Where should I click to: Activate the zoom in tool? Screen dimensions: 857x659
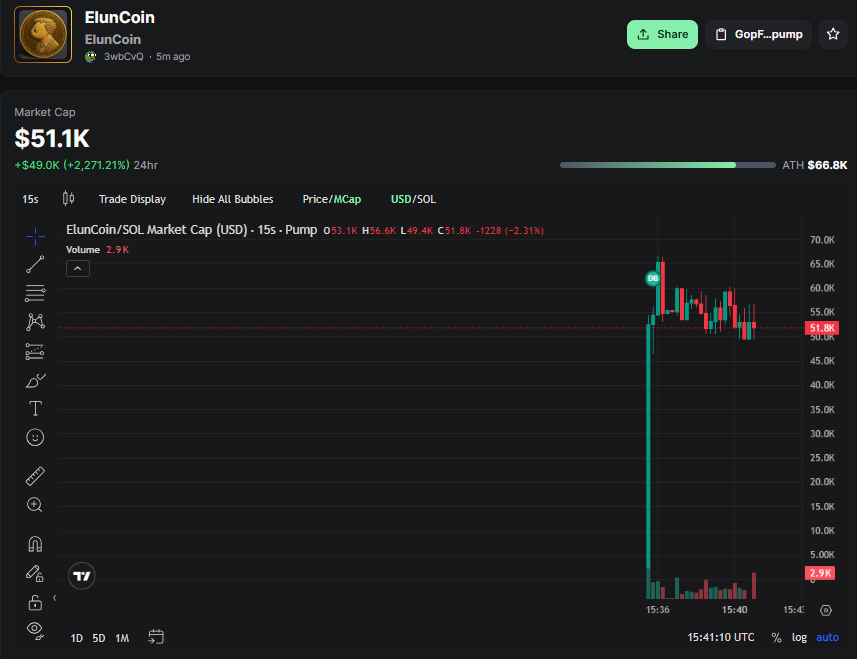35,505
